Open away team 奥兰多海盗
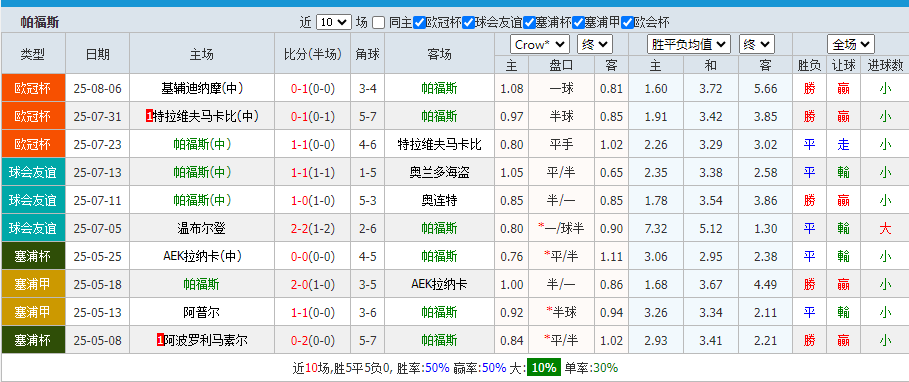The height and width of the screenshot is (382, 909). coord(439,172)
